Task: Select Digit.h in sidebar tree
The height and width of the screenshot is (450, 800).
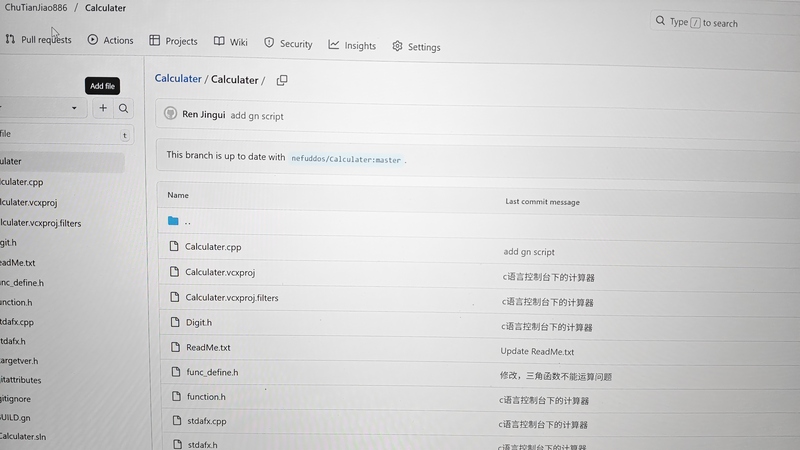Action: point(8,243)
